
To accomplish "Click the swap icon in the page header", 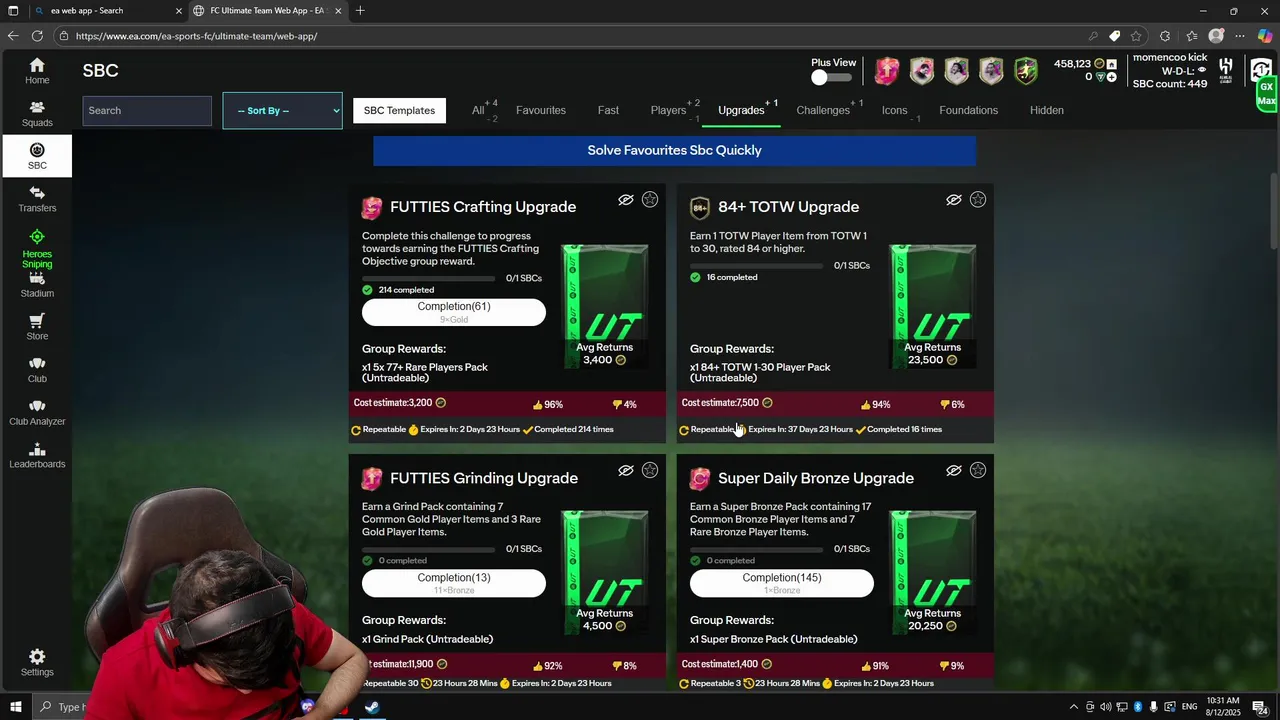I will 1261,69.
